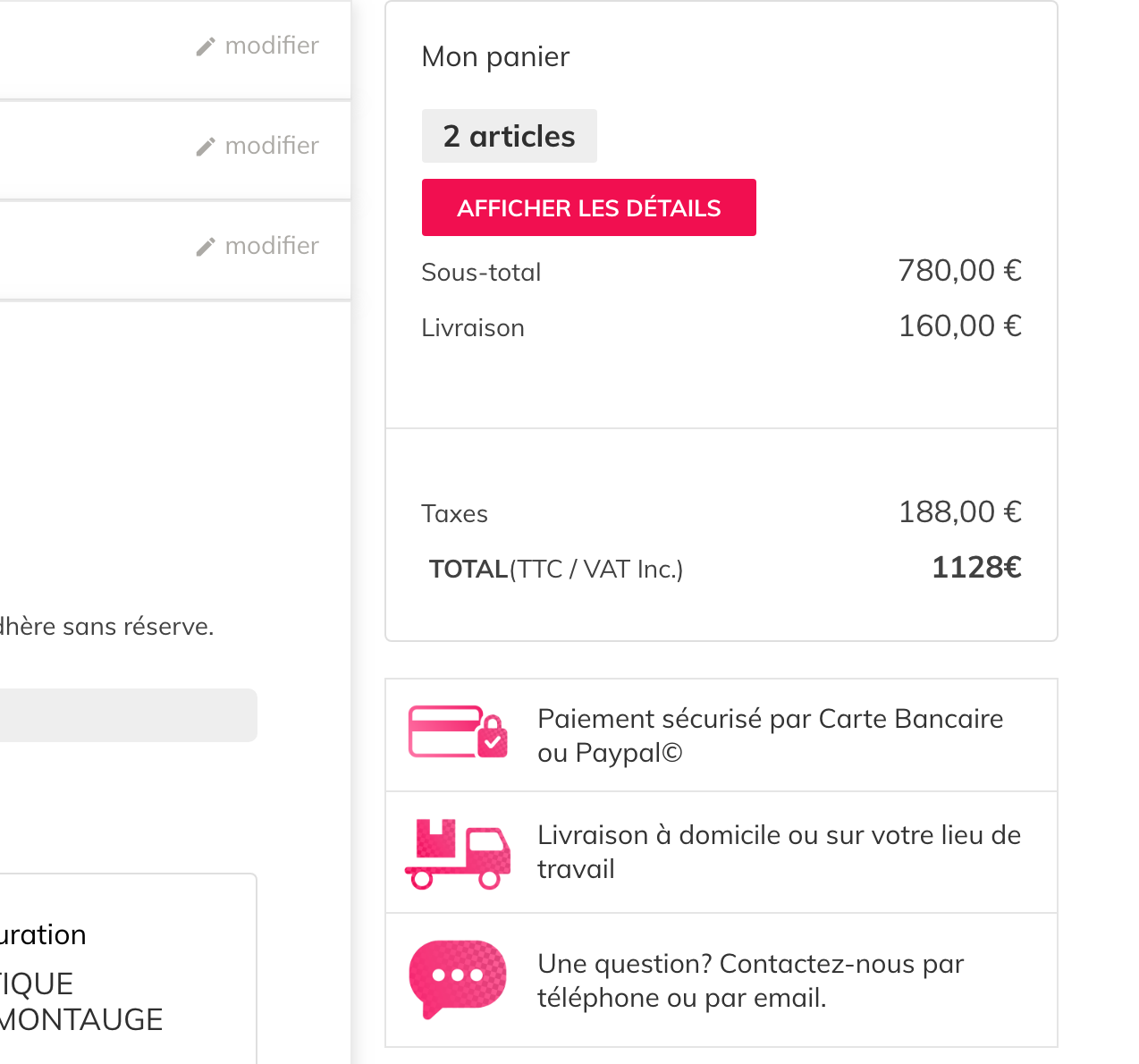The image size is (1139, 1064).
Task: Click the Sous-total amount 780,00 €
Action: (959, 270)
